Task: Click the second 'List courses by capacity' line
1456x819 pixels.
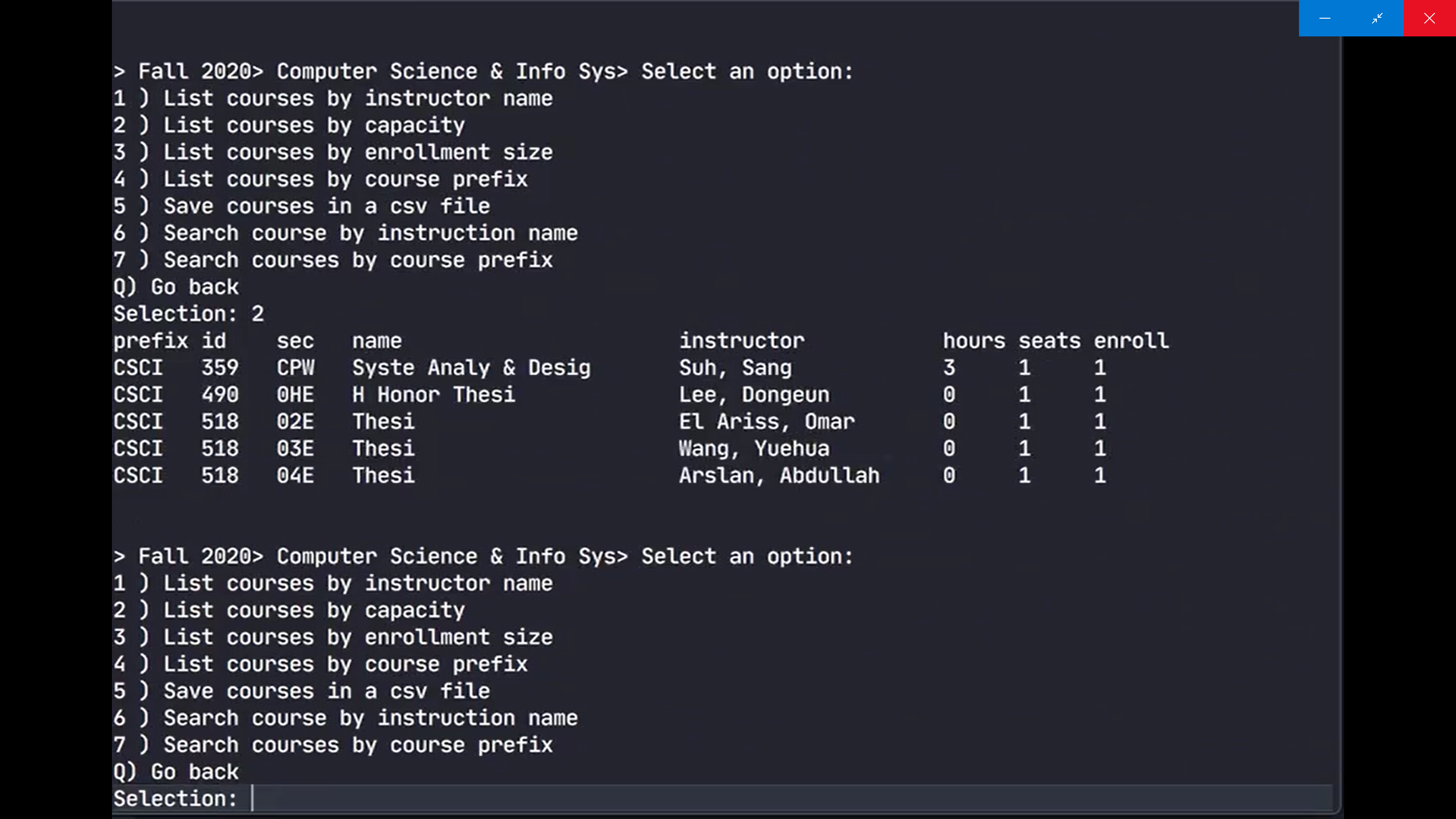Action: click(289, 611)
